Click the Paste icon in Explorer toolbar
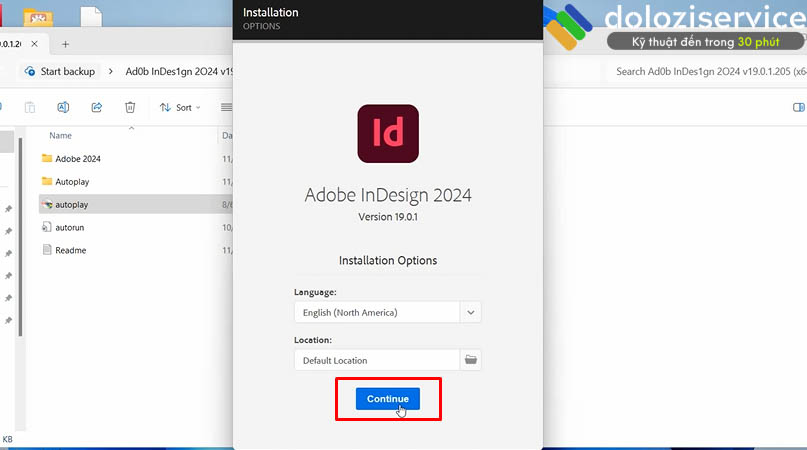807x450 pixels. coord(30,107)
